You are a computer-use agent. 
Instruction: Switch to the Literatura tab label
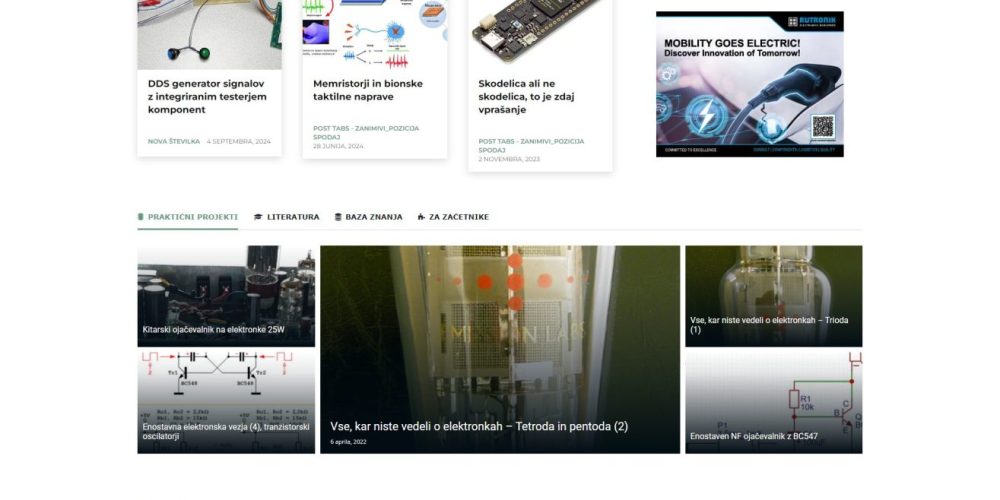(x=293, y=217)
